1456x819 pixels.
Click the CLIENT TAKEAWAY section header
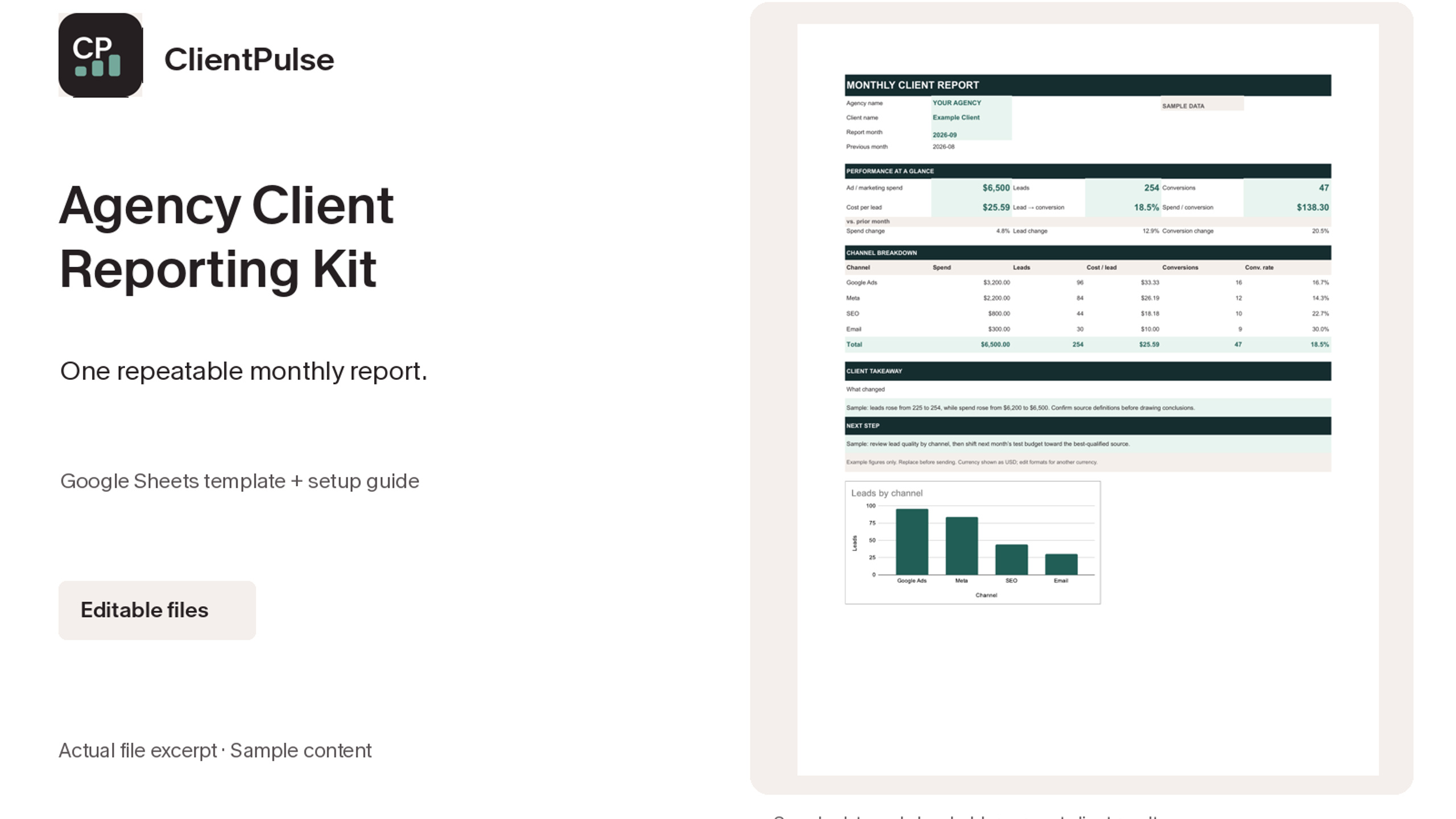(x=1087, y=371)
